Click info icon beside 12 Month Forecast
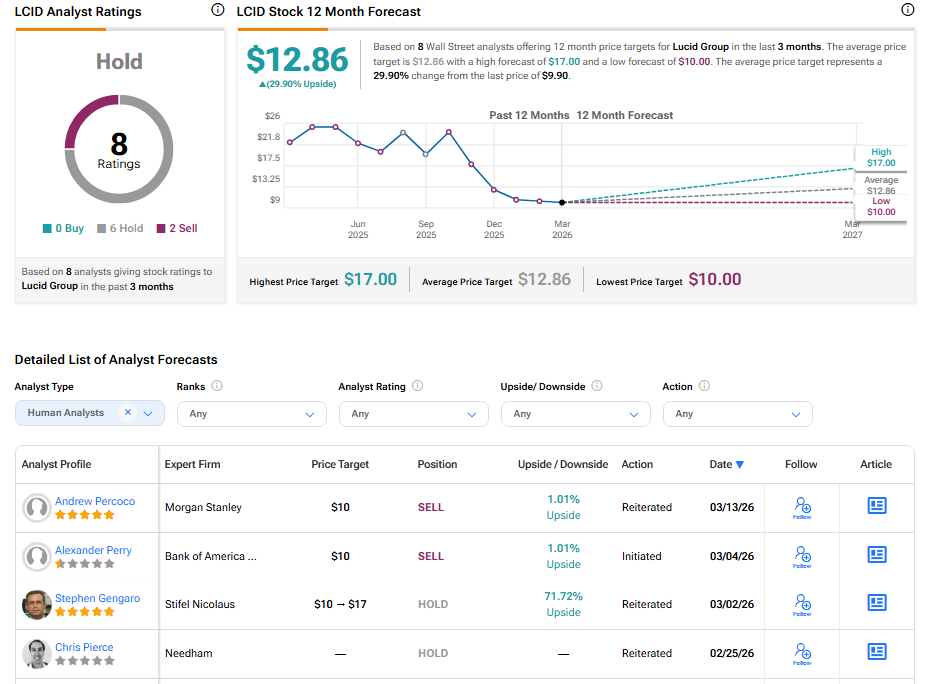 click(908, 10)
